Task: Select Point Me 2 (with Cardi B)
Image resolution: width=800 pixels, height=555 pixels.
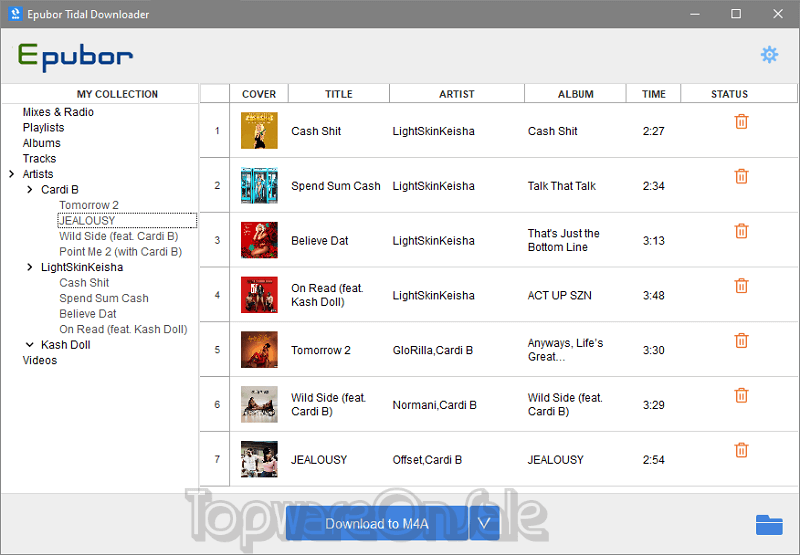Action: coord(120,252)
